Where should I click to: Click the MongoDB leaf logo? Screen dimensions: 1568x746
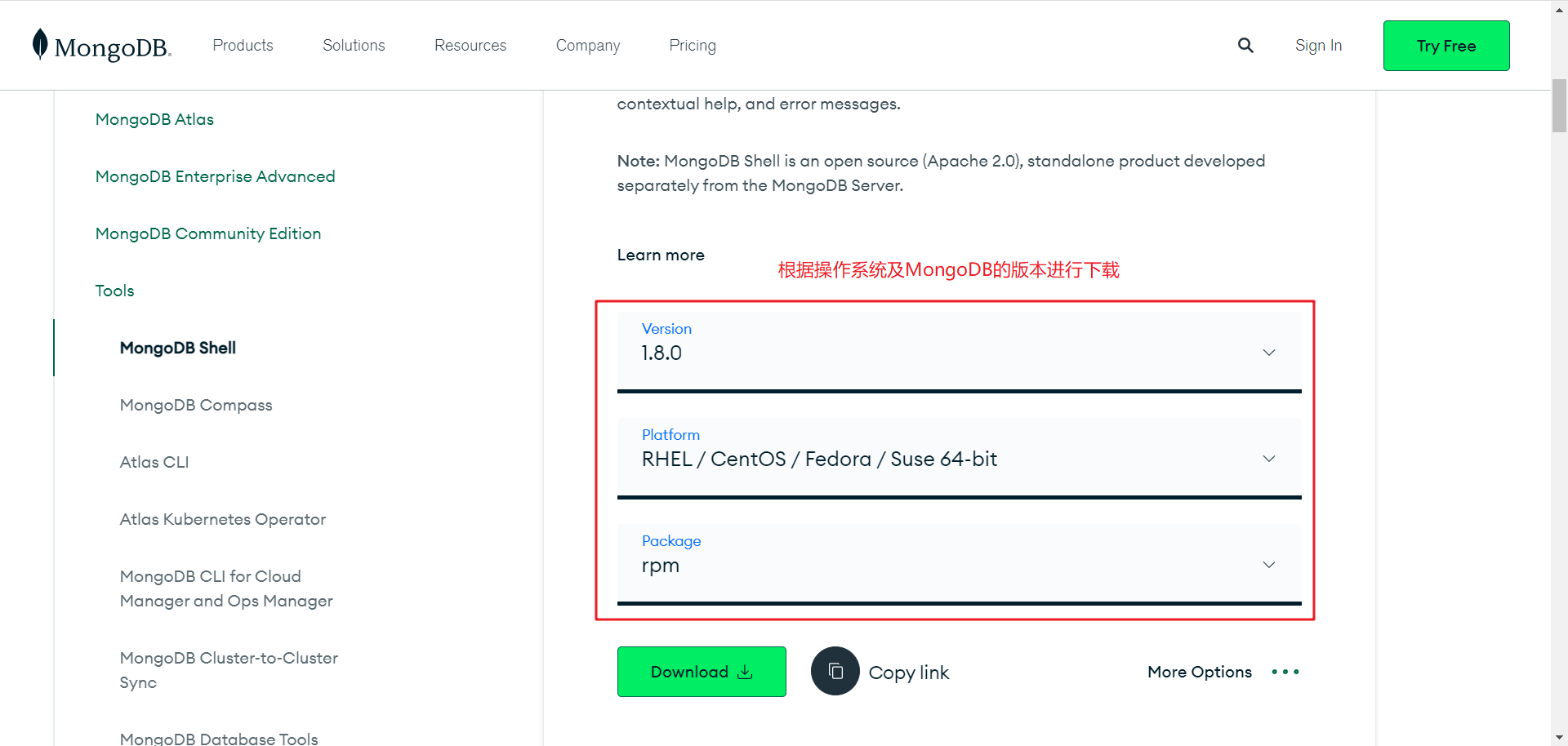pyautogui.click(x=41, y=45)
